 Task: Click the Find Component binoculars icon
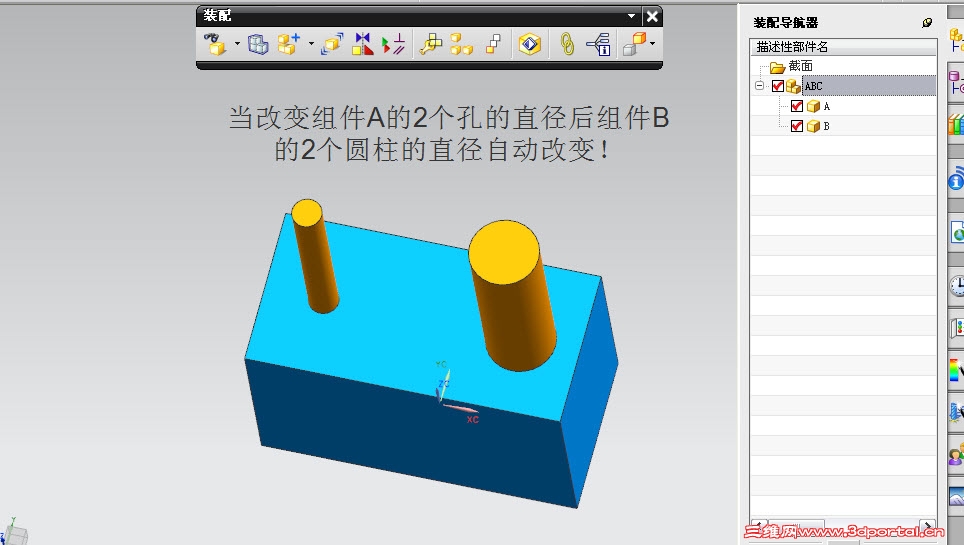215,44
